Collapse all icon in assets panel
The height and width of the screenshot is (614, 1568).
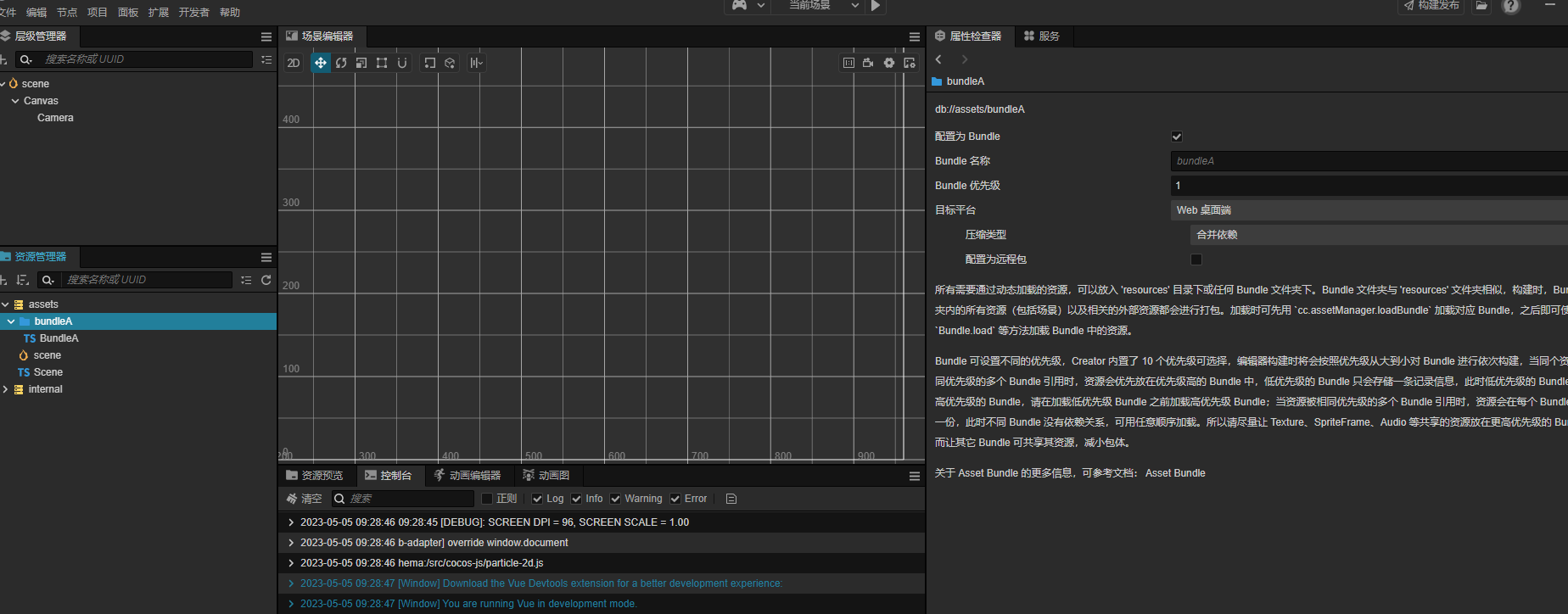pyautogui.click(x=246, y=280)
